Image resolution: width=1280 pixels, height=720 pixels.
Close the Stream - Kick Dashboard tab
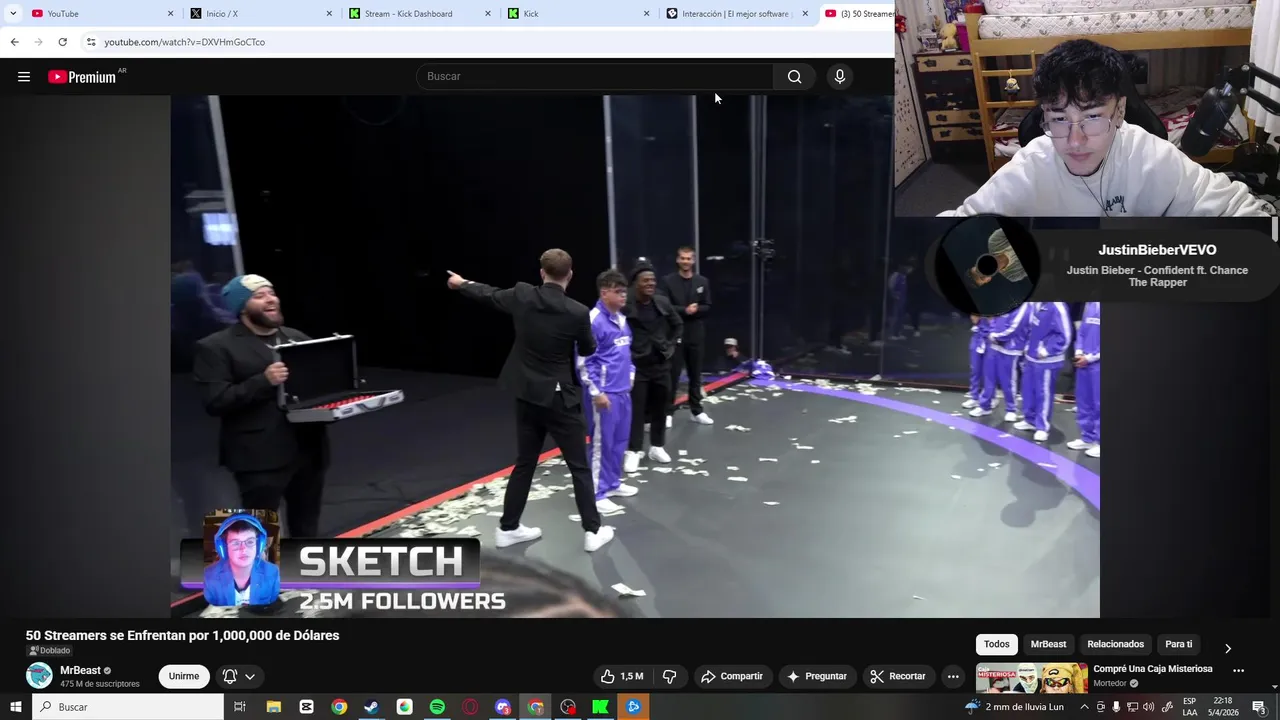[x=488, y=14]
